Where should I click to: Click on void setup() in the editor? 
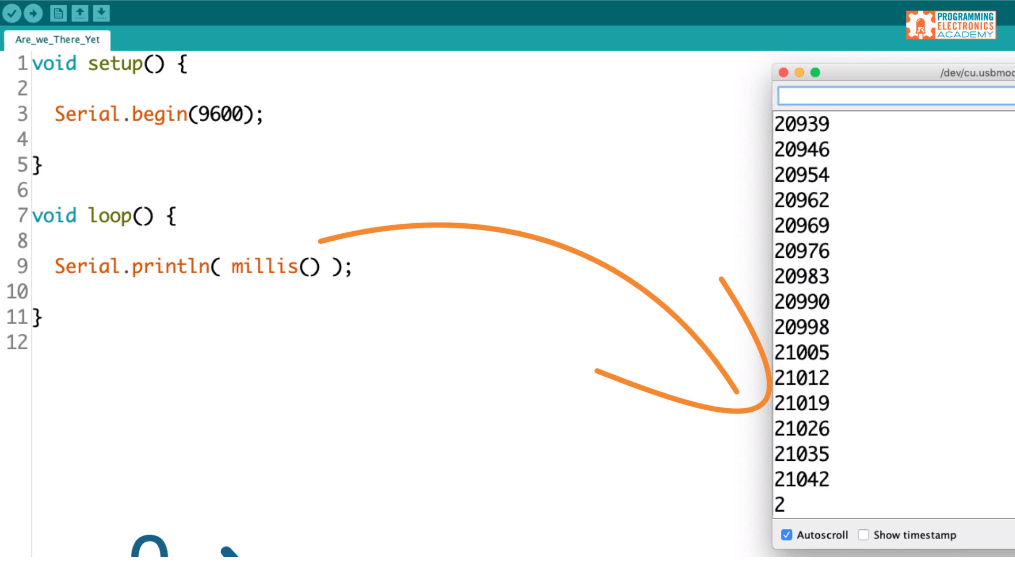(108, 64)
